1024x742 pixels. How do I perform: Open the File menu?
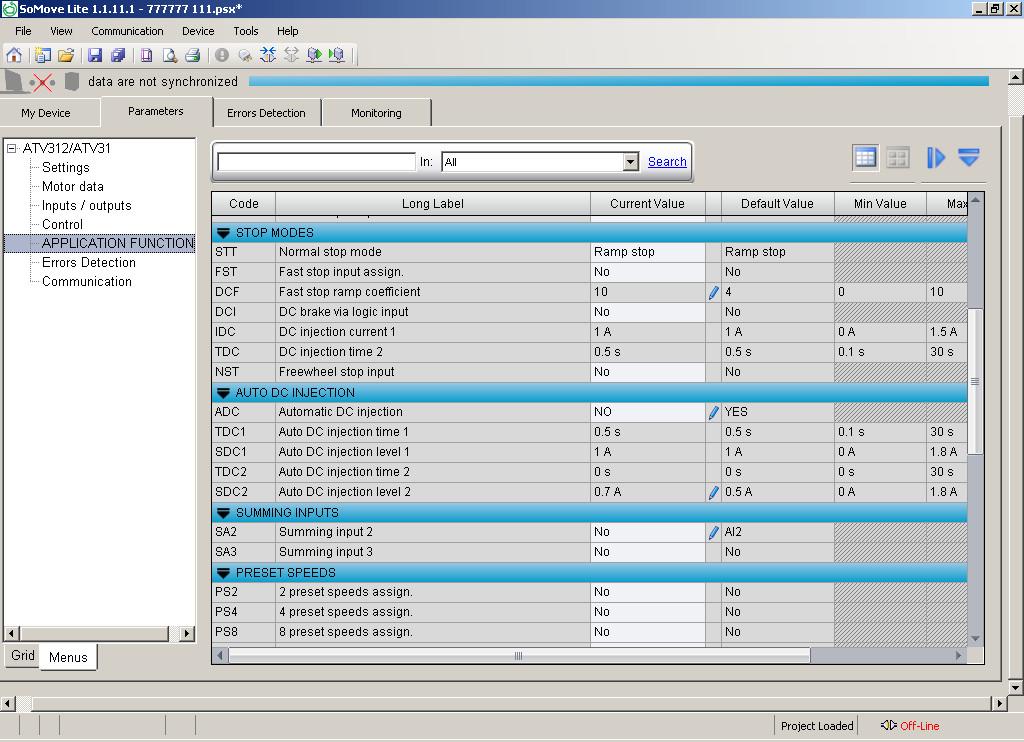click(23, 31)
